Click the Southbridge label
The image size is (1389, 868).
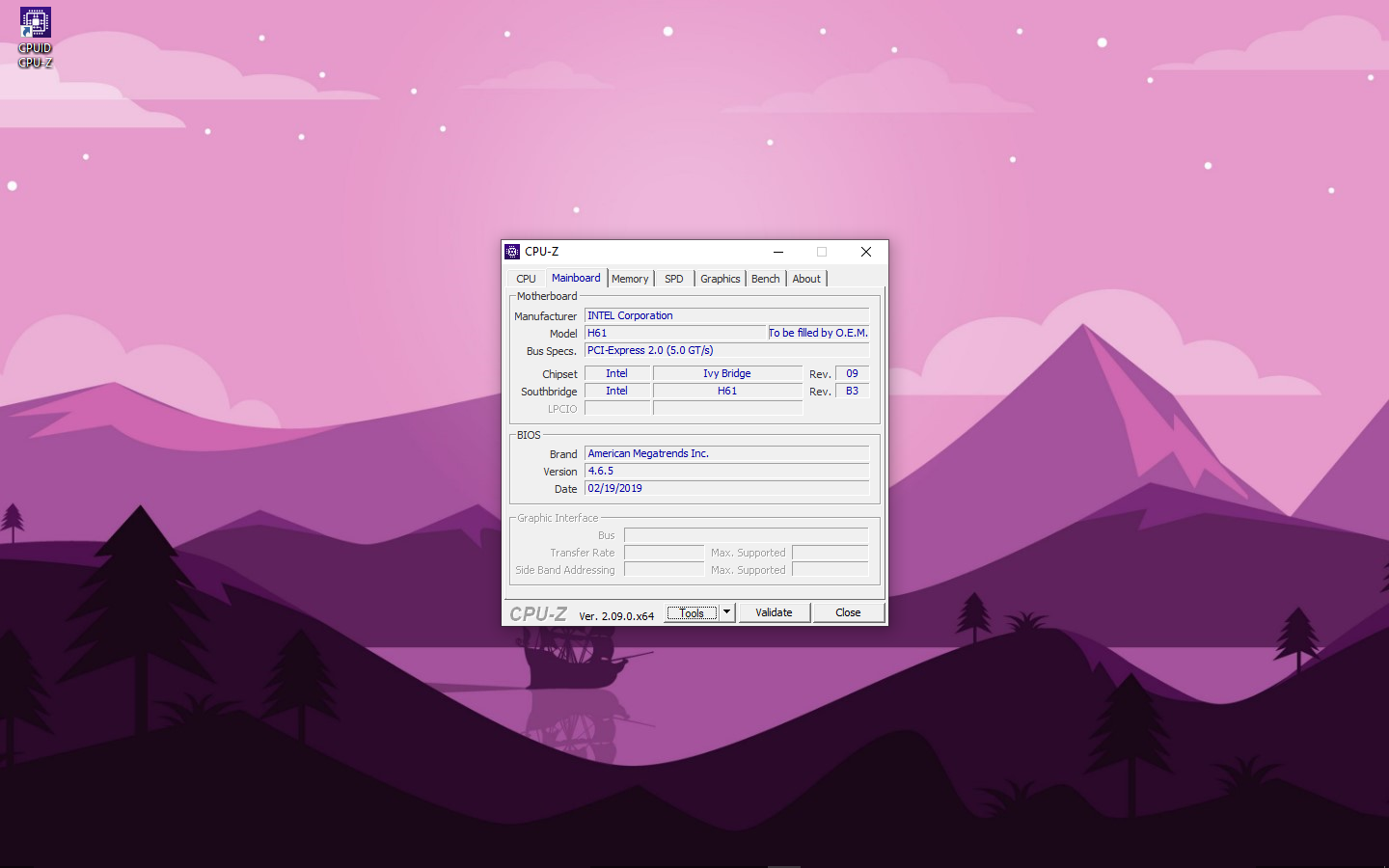[549, 392]
